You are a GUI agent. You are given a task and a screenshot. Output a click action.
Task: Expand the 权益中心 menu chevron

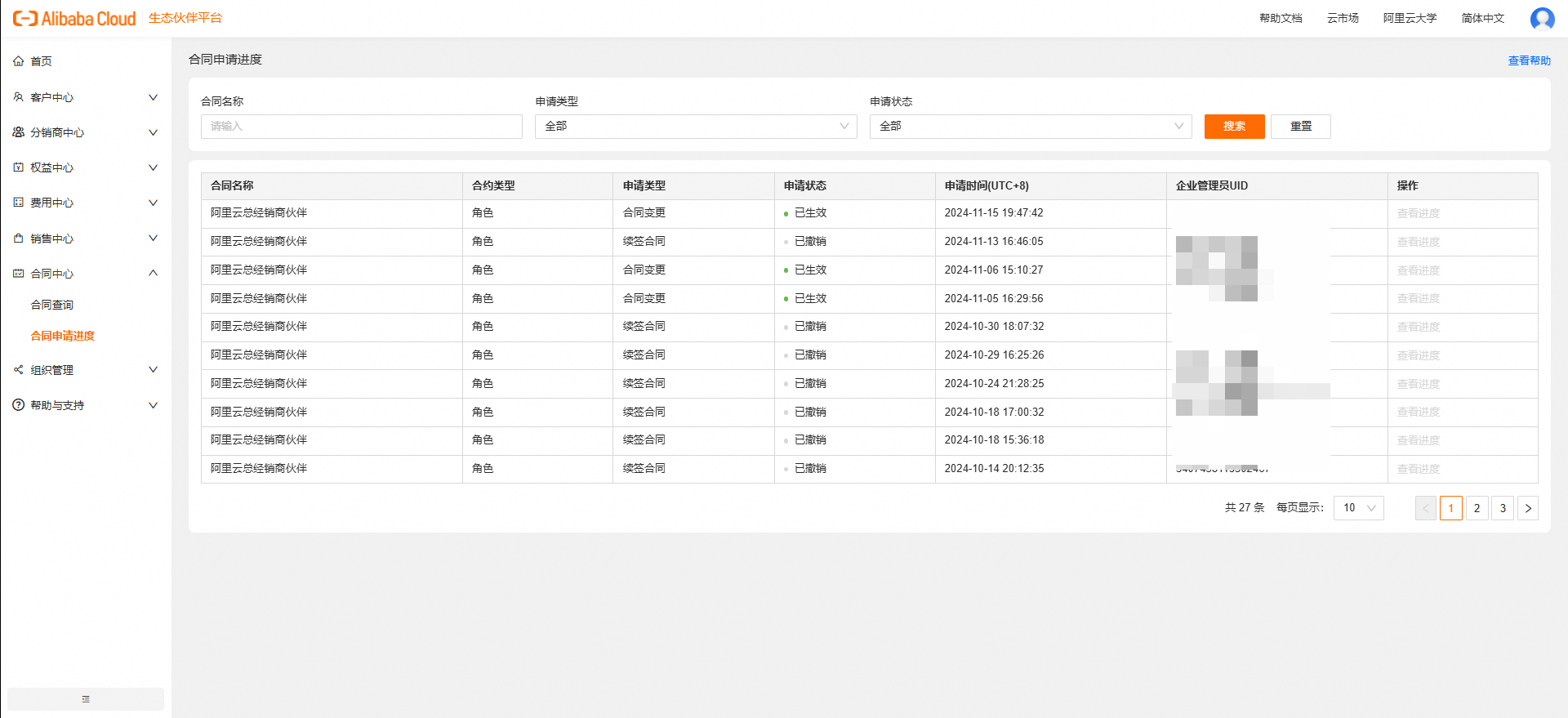(153, 167)
